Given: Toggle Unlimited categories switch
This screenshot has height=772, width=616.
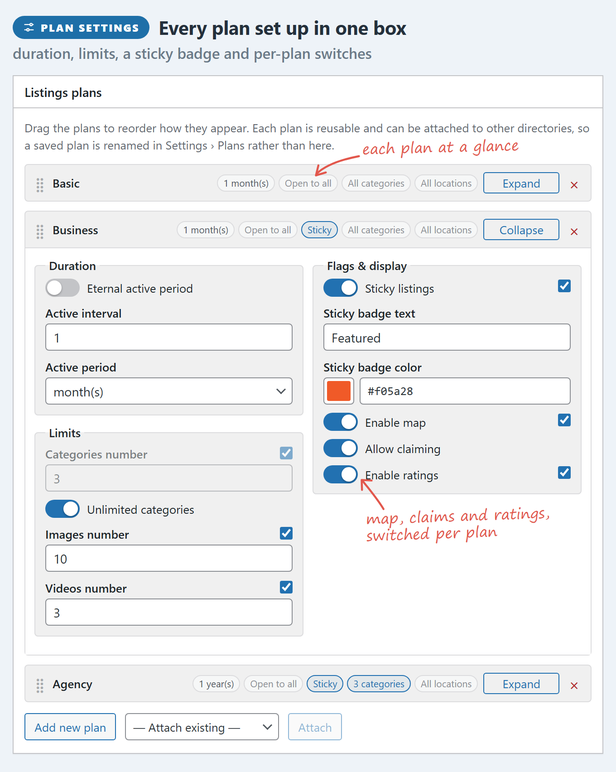Looking at the screenshot, I should pos(63,509).
